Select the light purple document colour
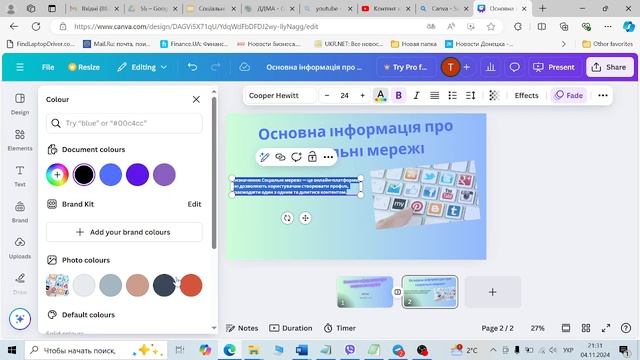640x360 pixels. tap(164, 175)
